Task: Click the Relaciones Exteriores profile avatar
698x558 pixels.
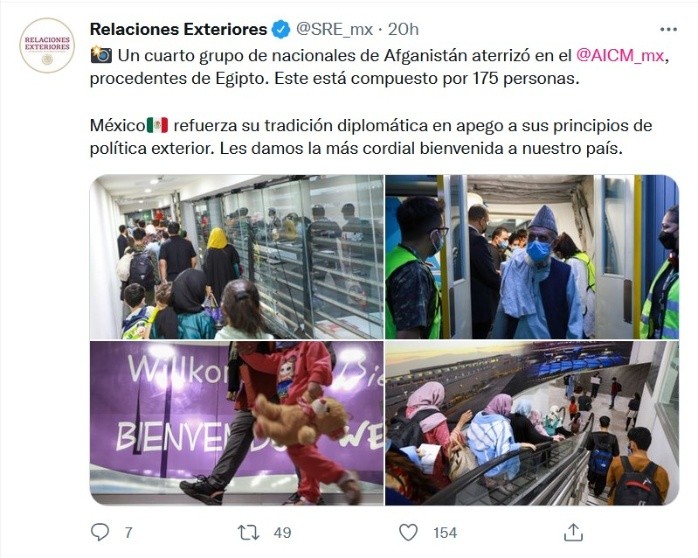Action: (47, 45)
